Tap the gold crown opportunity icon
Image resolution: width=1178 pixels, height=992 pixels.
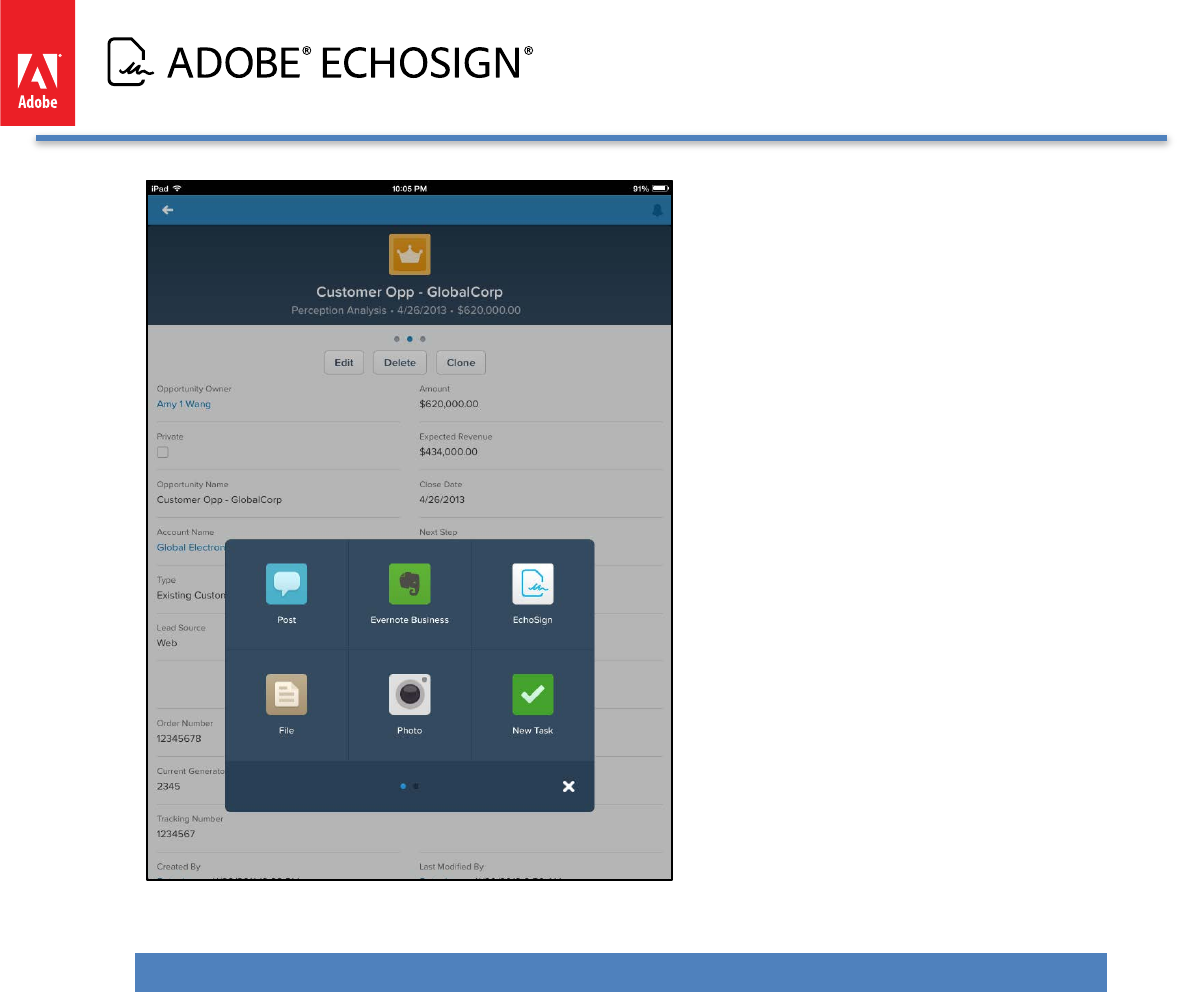(409, 254)
